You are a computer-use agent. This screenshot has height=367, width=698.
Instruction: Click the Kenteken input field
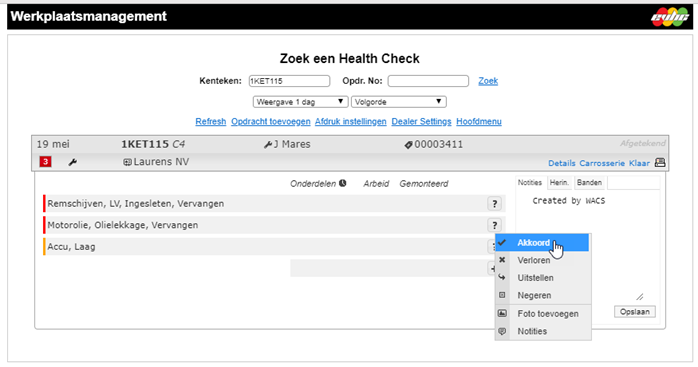(289, 81)
